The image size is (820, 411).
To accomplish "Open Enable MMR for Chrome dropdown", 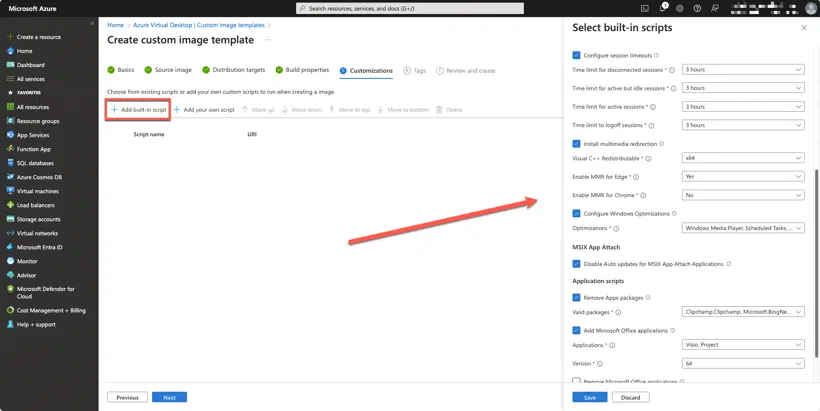I will [x=743, y=195].
